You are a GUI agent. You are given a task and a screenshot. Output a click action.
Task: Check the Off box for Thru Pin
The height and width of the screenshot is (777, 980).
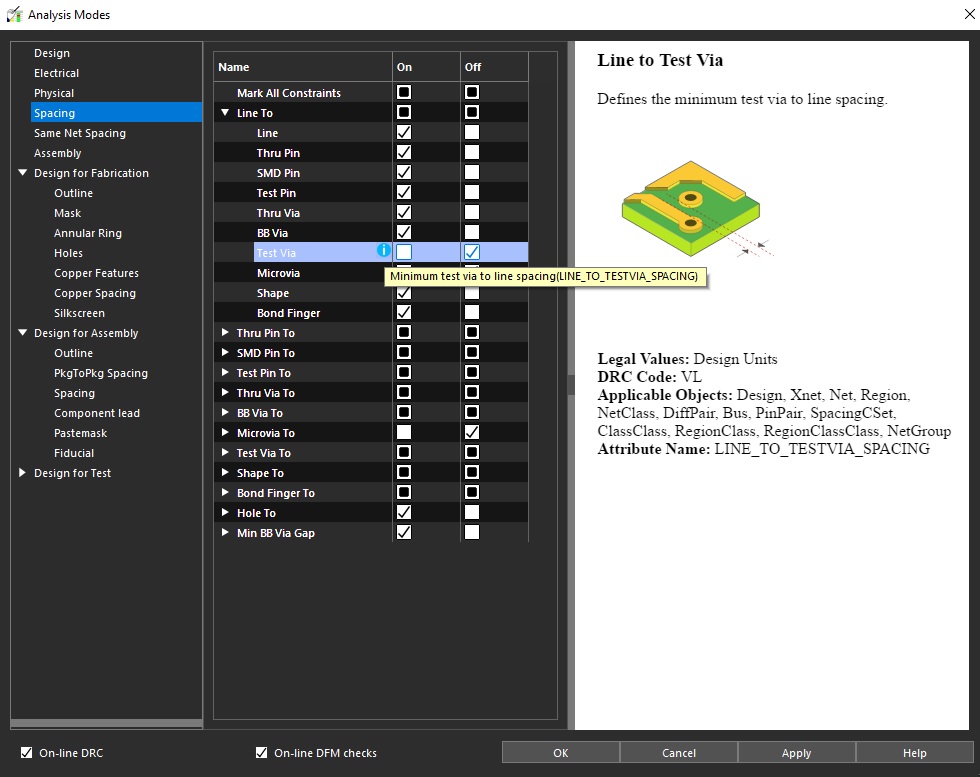(472, 153)
